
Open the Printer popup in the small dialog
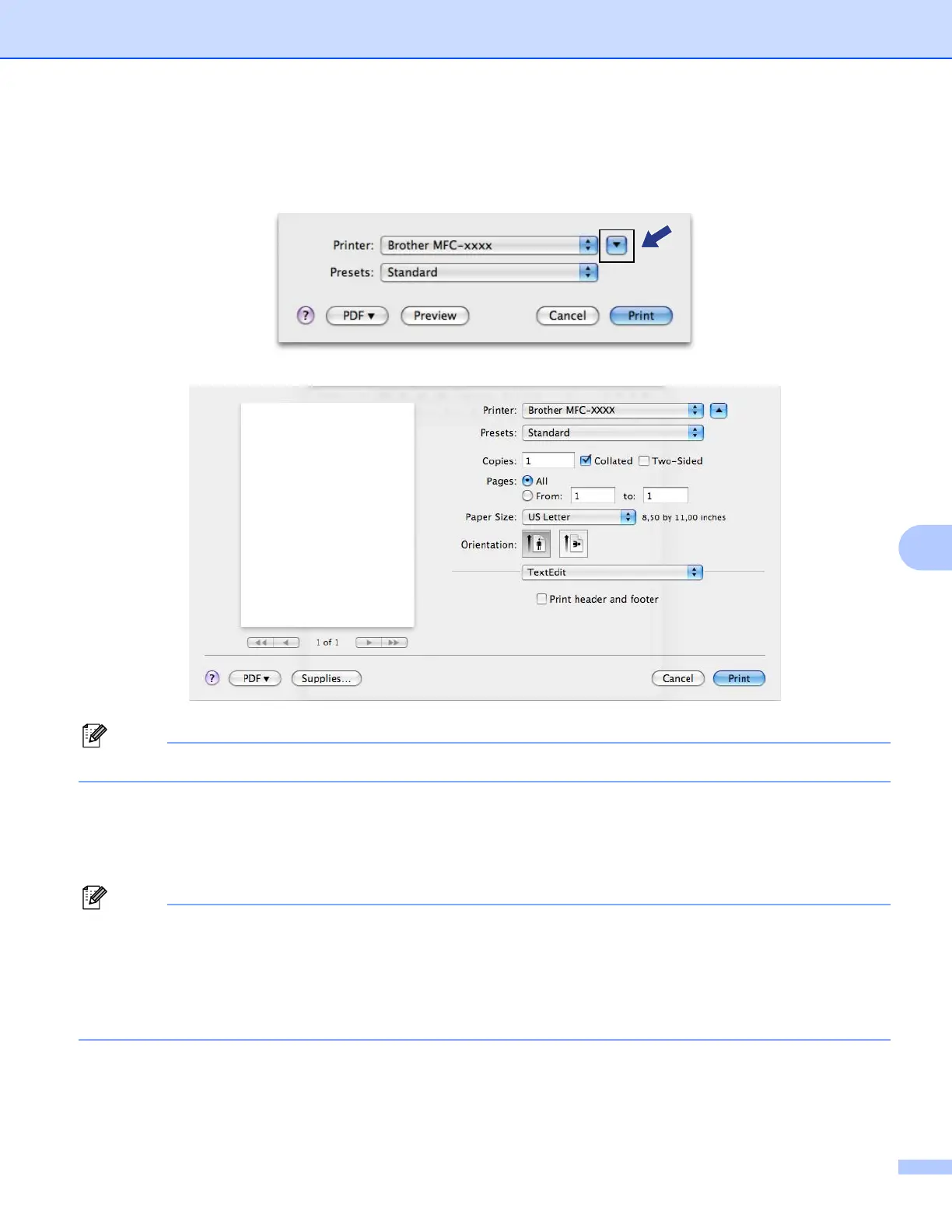pyautogui.click(x=489, y=246)
